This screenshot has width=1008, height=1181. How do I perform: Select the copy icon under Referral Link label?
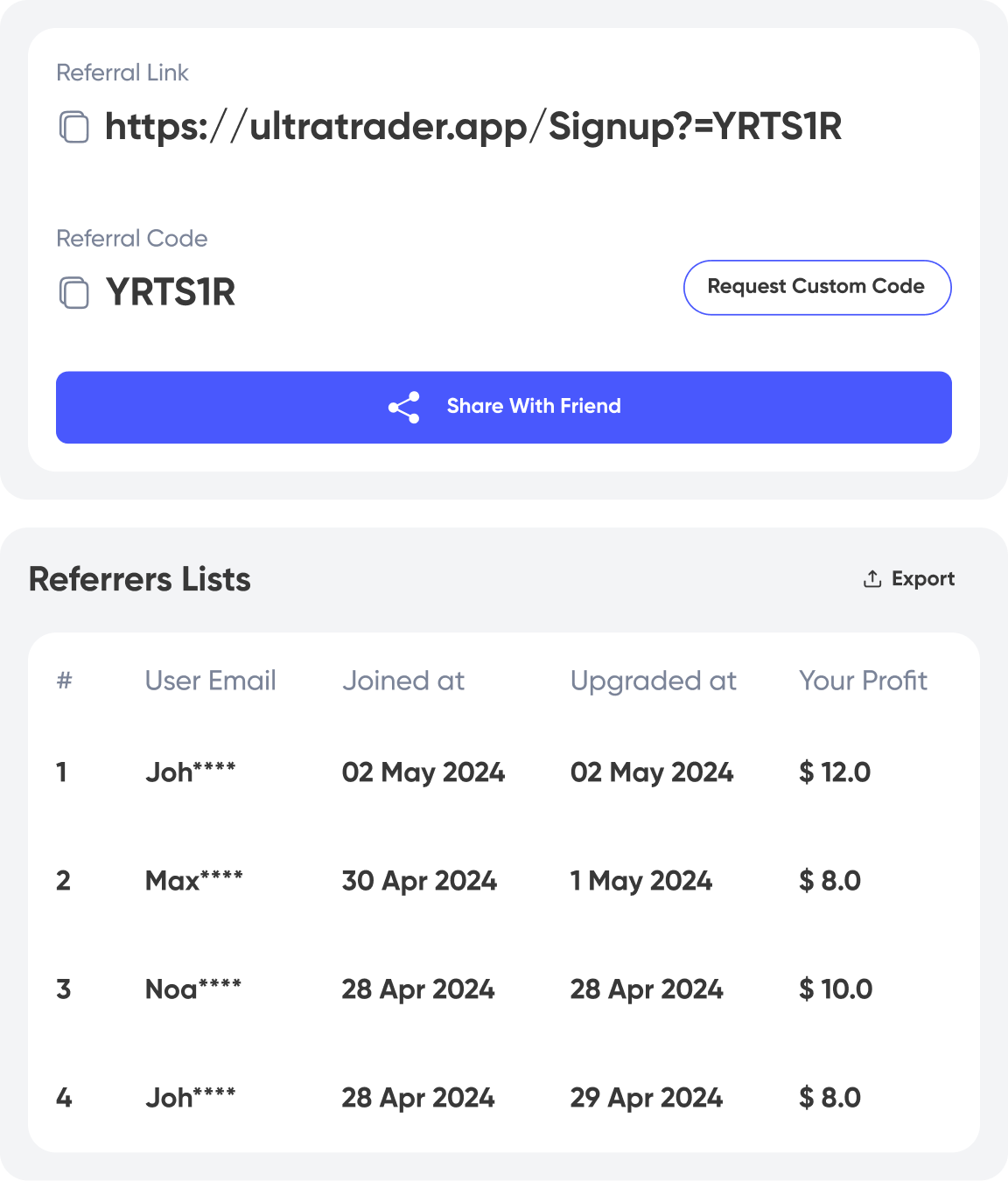tap(73, 127)
